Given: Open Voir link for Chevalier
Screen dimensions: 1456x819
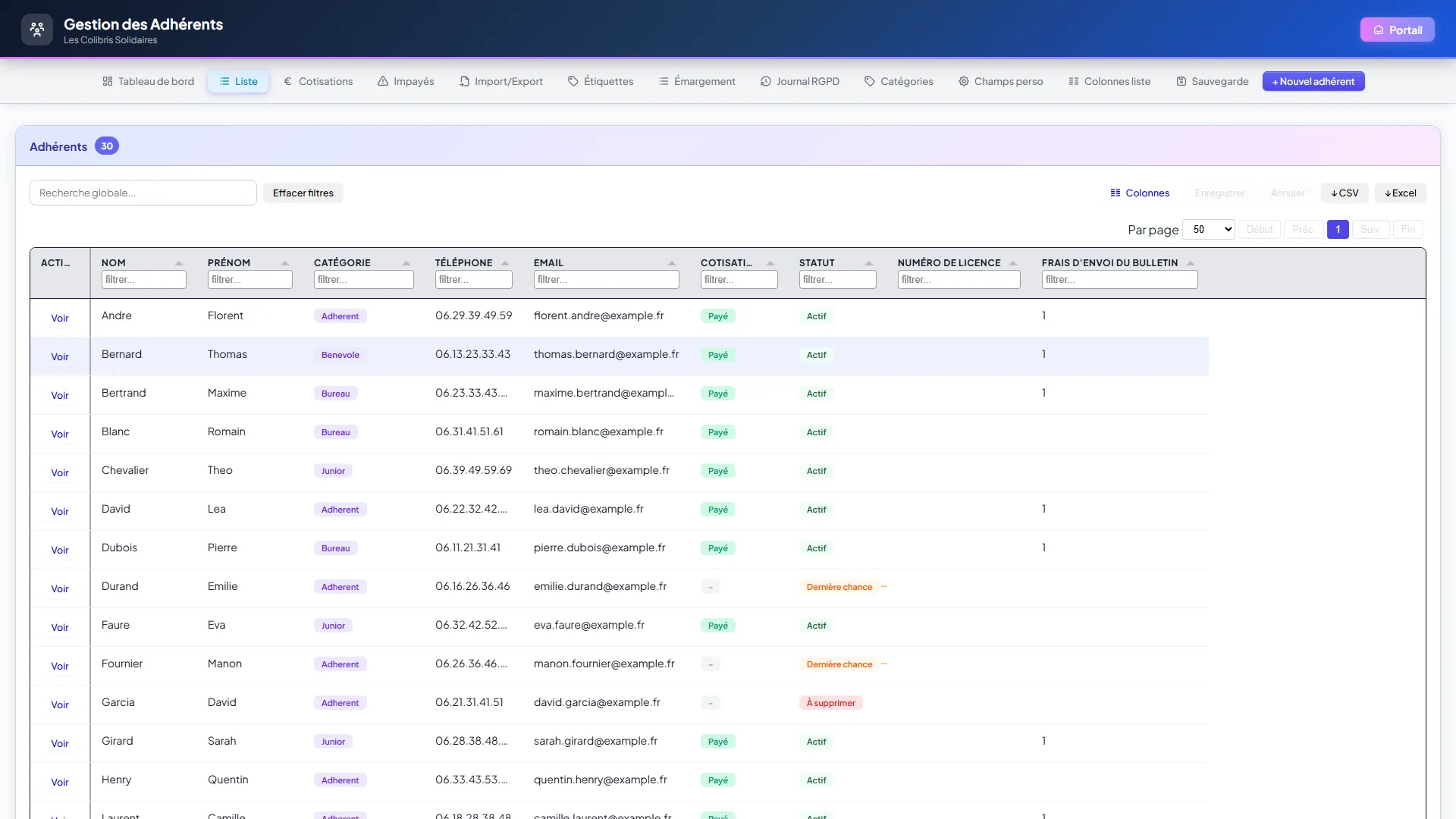Looking at the screenshot, I should pyautogui.click(x=60, y=472).
